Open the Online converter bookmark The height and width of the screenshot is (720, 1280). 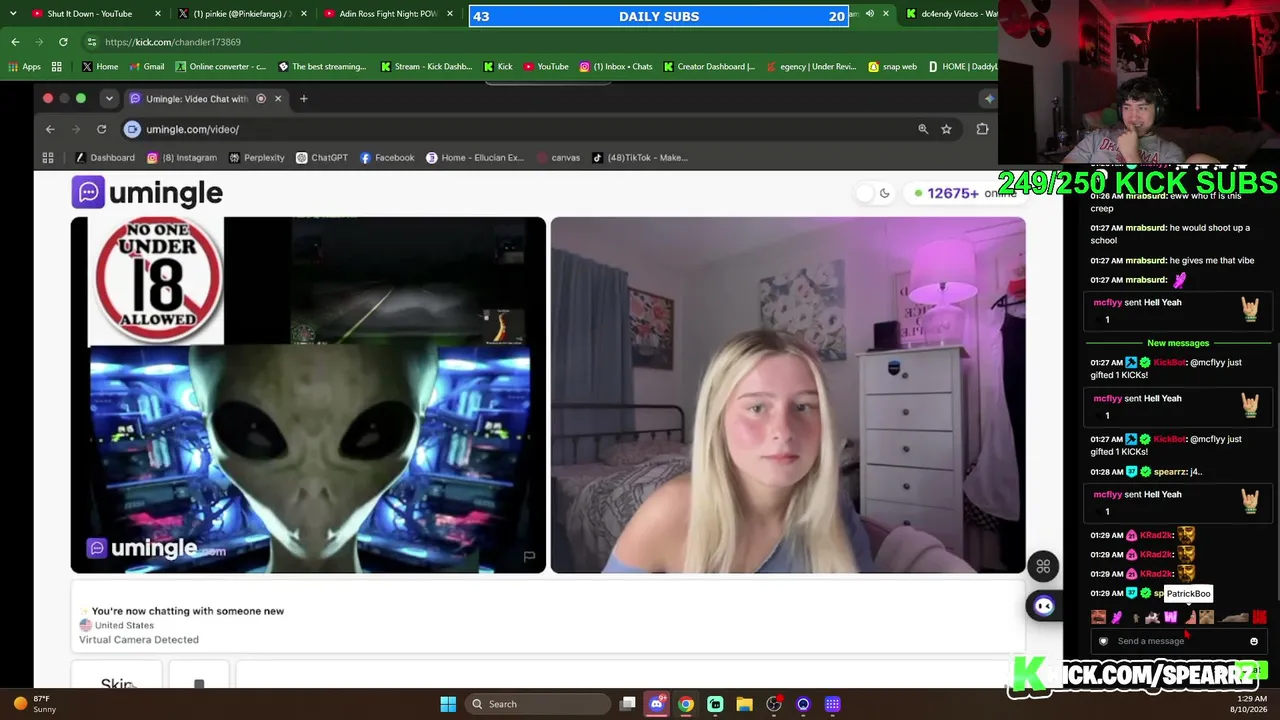pos(220,67)
